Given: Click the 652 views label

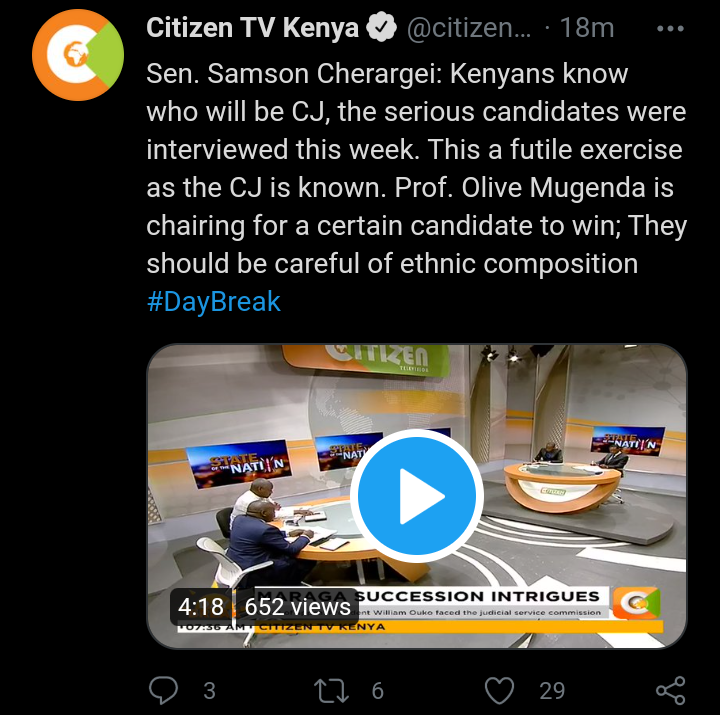Looking at the screenshot, I should [298, 607].
